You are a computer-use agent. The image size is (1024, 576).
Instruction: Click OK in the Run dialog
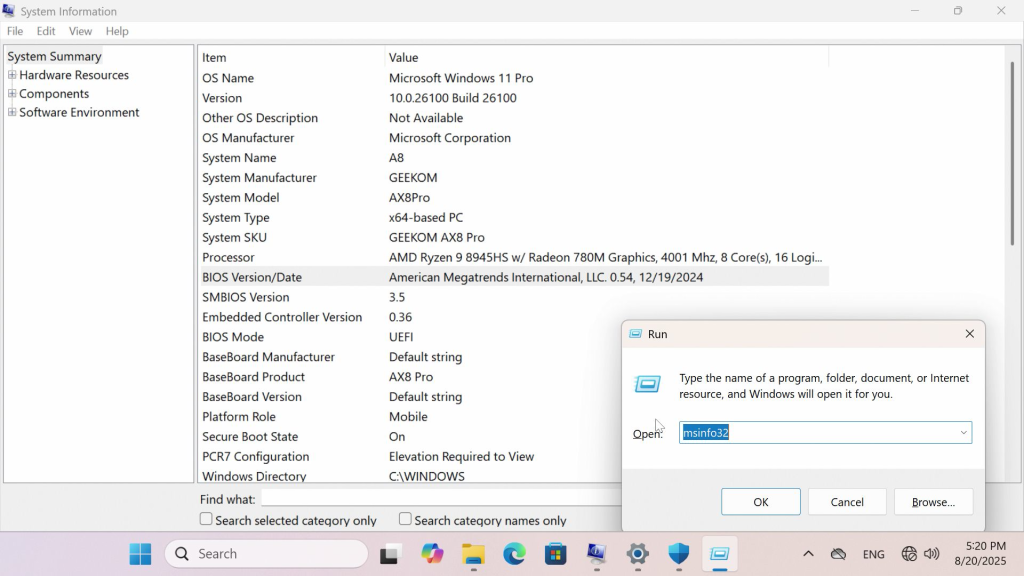[x=761, y=502]
